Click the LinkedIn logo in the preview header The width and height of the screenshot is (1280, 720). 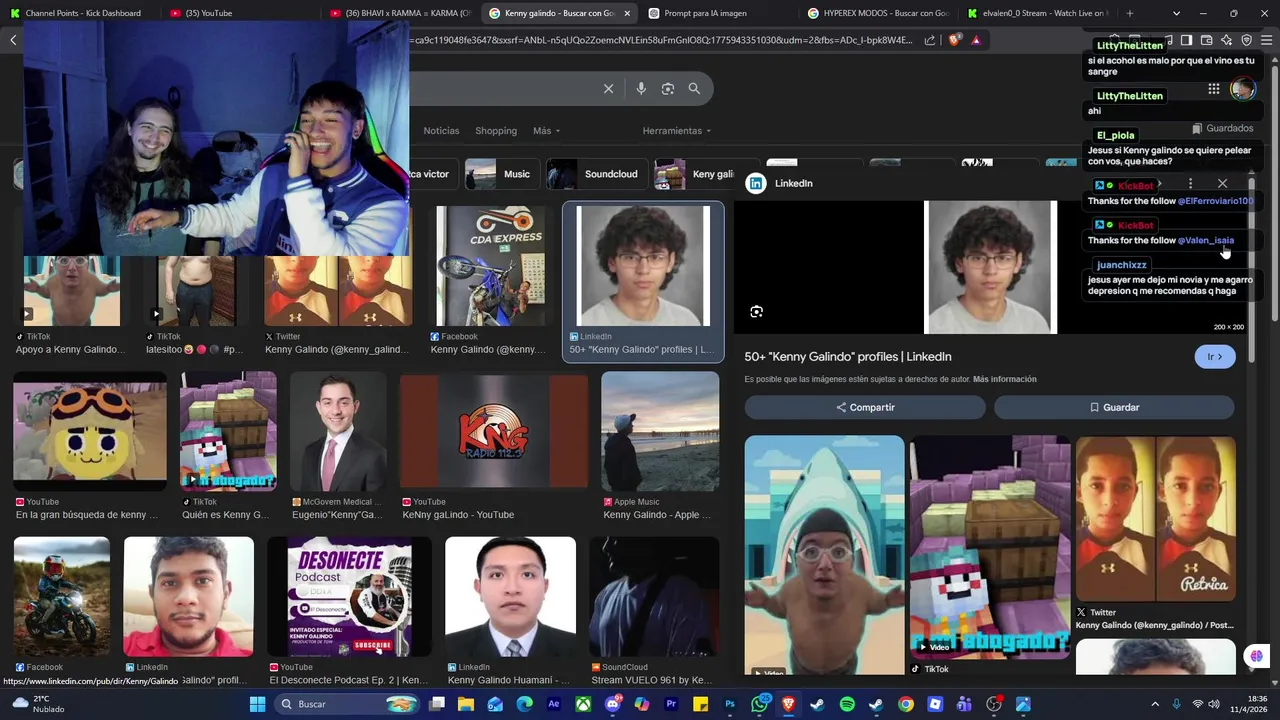[x=757, y=184]
